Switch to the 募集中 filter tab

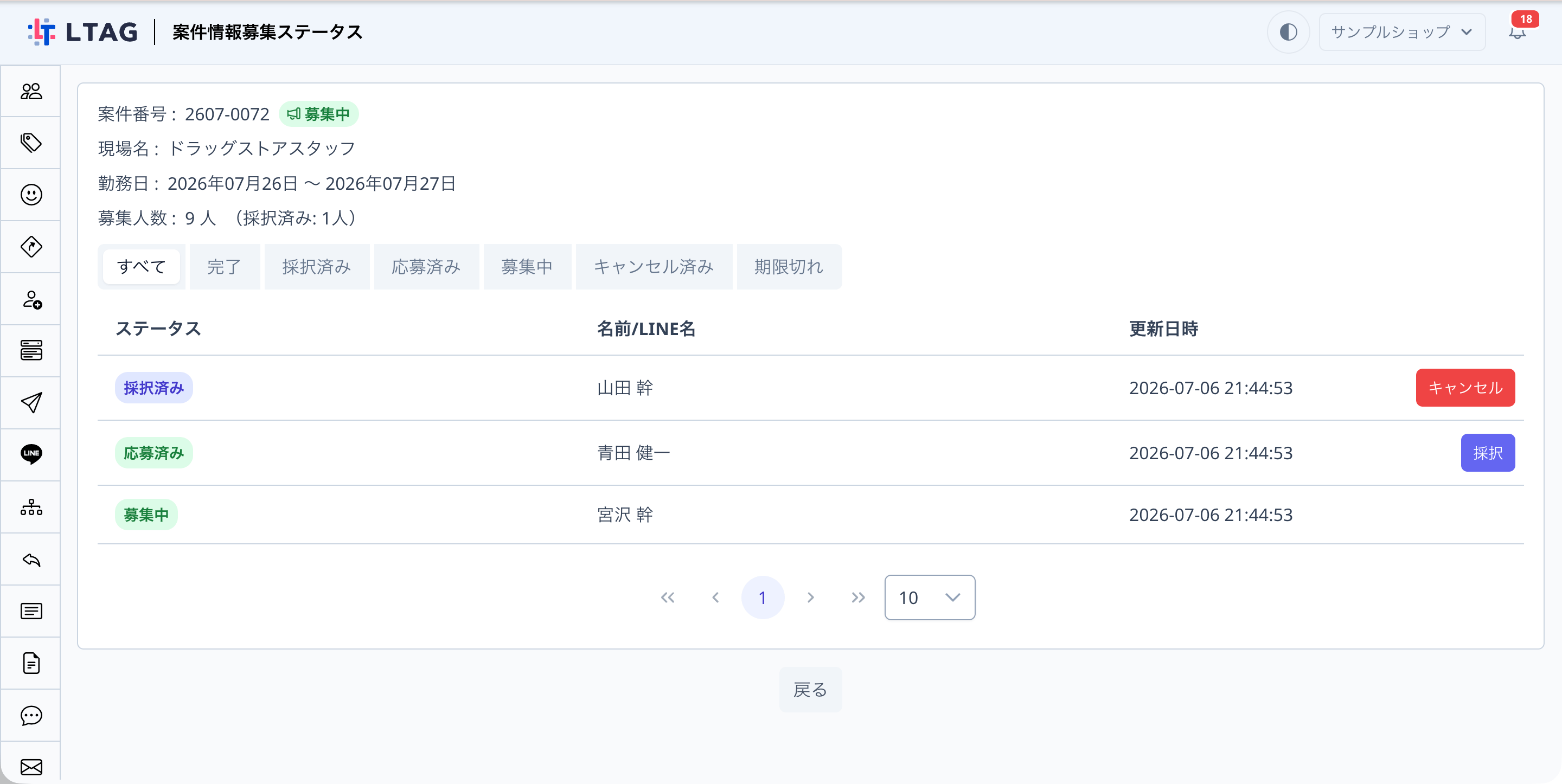coord(527,267)
